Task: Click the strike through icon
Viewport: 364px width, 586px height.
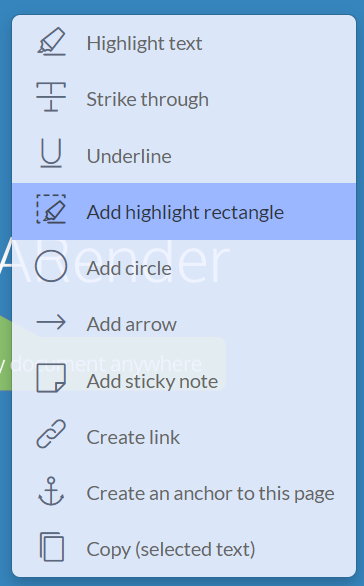Action: (x=51, y=97)
